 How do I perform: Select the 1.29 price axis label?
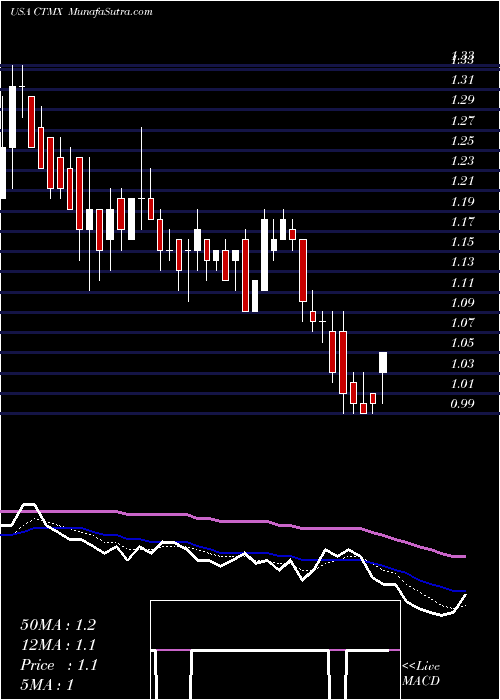click(462, 100)
